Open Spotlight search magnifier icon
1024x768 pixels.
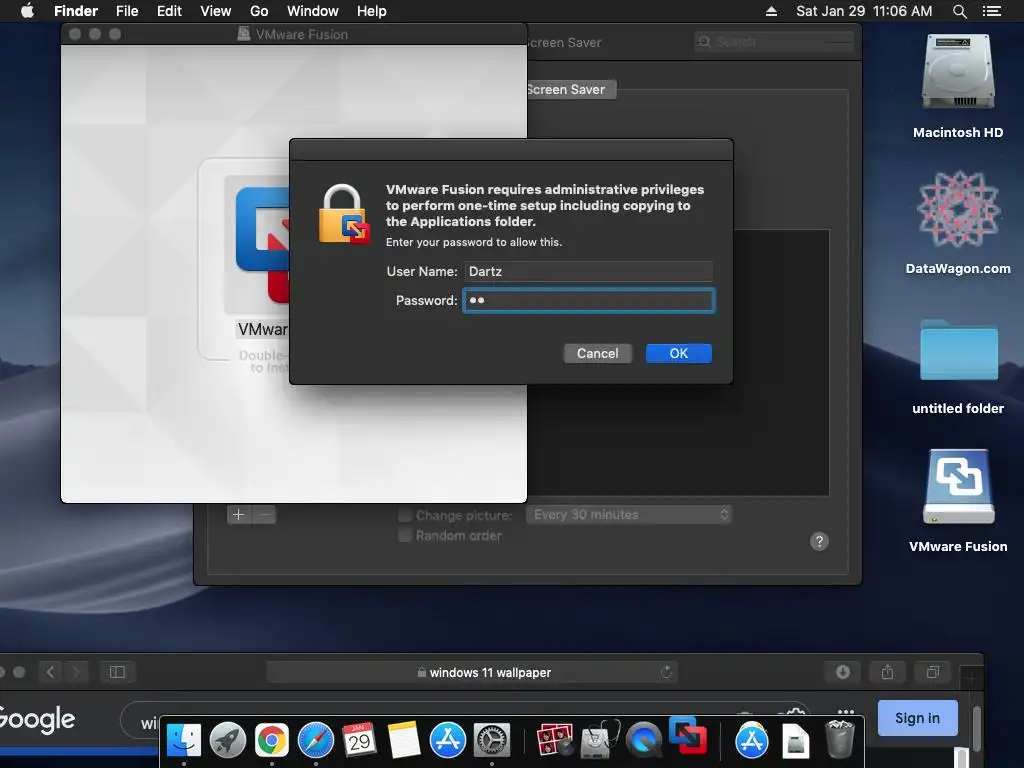coord(959,11)
